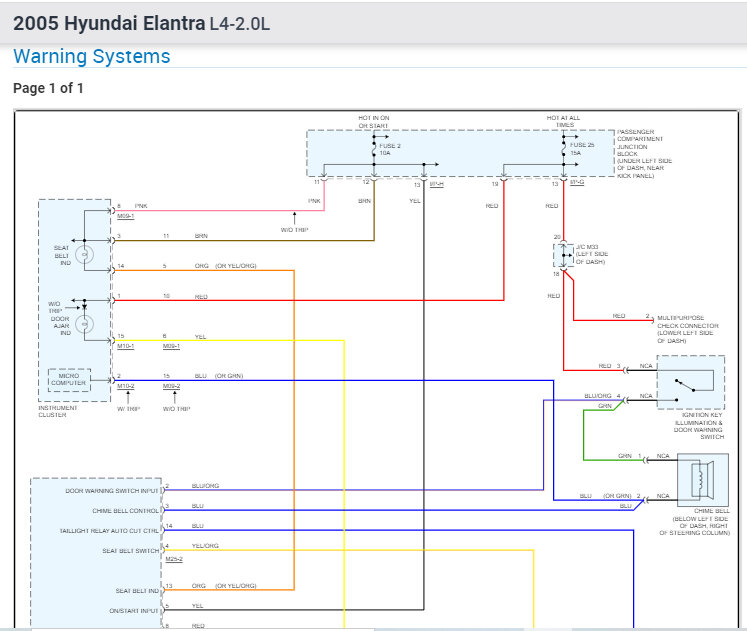Screen dimensions: 747x631
Task: Click the 2005 Hyundai Elantra L4-2.0L heading
Action: coord(141,23)
